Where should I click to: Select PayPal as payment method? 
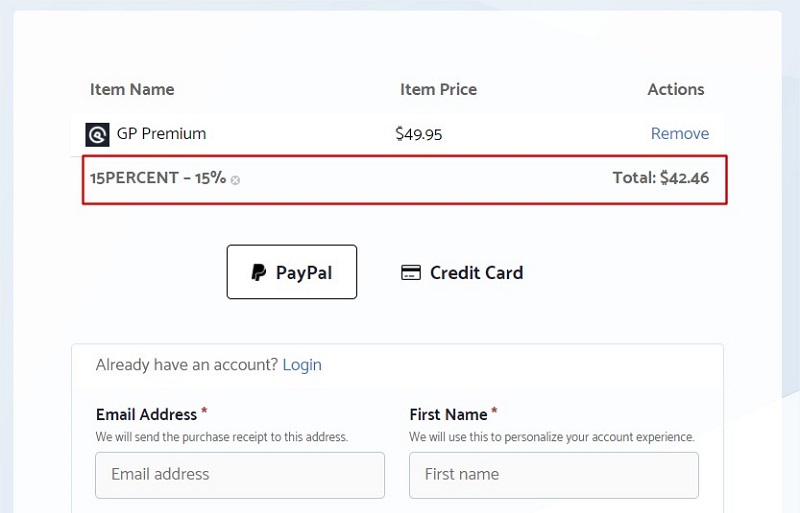[292, 272]
